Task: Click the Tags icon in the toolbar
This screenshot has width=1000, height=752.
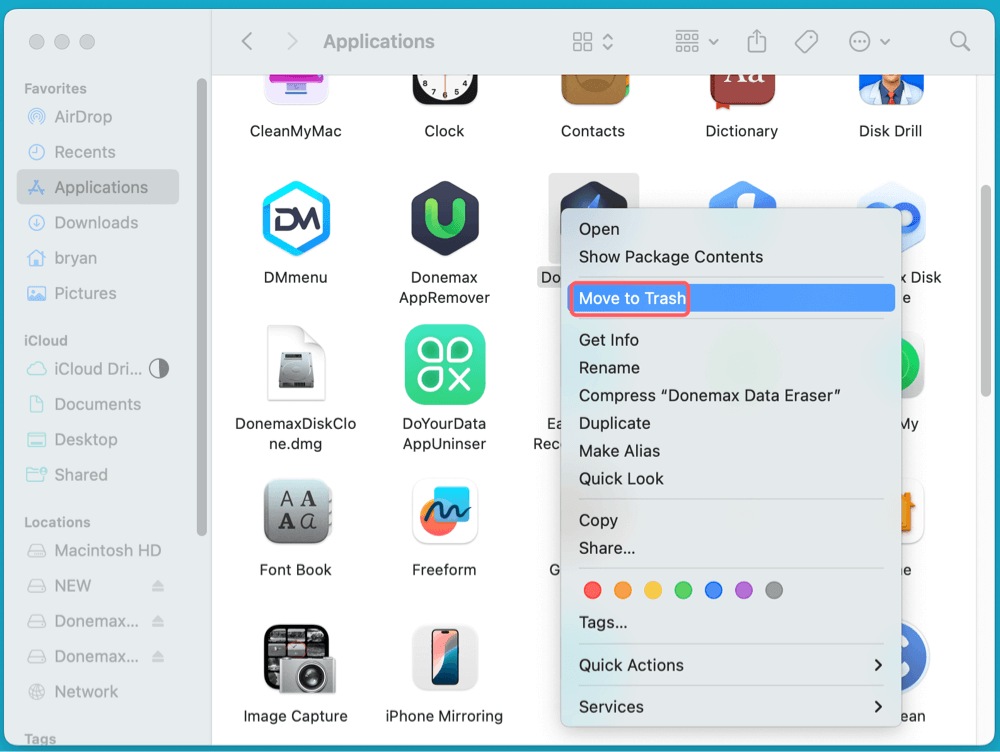Action: (806, 41)
